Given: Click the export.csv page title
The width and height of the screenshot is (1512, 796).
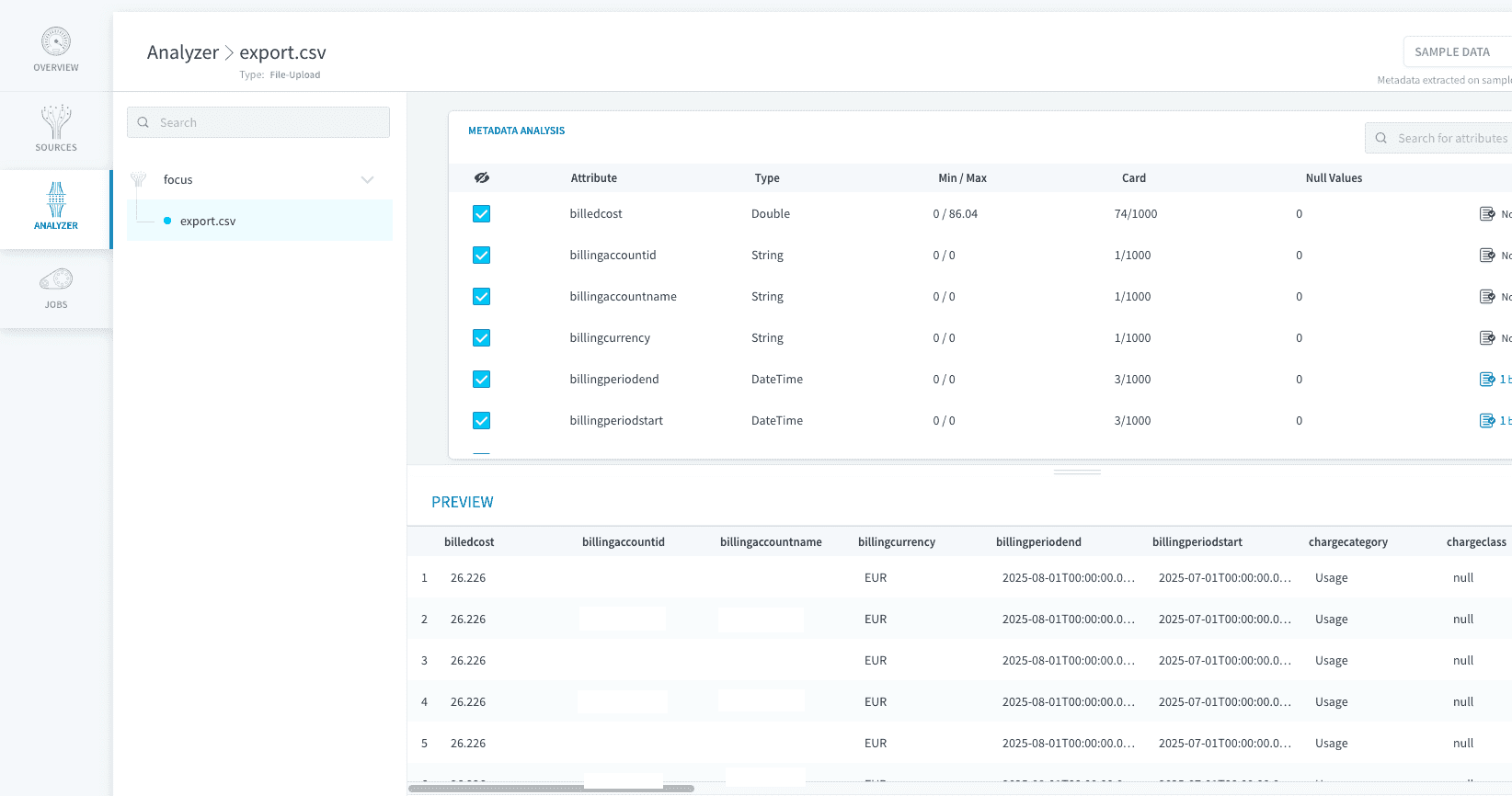Looking at the screenshot, I should [x=282, y=52].
